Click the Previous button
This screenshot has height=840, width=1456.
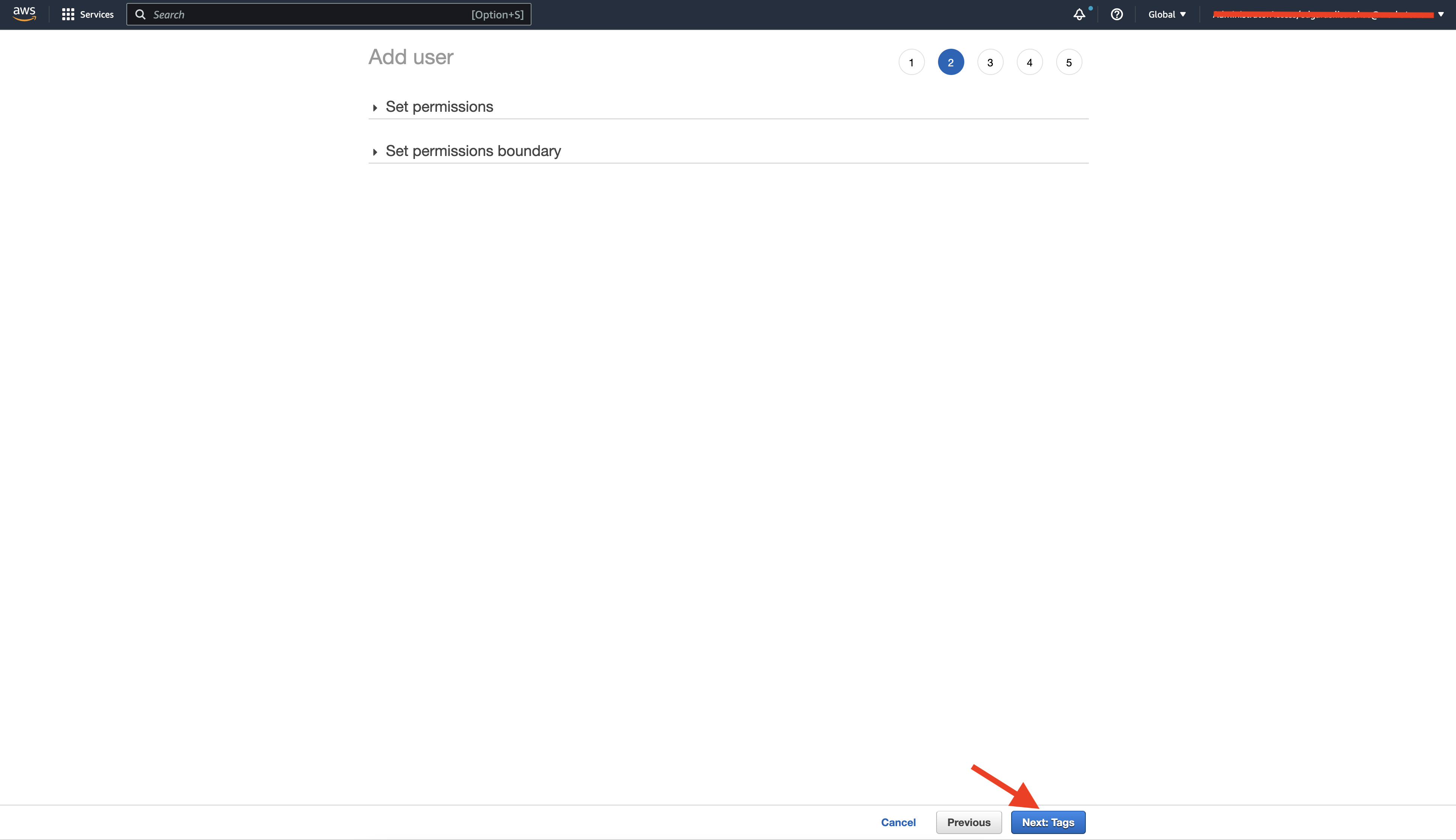969,822
